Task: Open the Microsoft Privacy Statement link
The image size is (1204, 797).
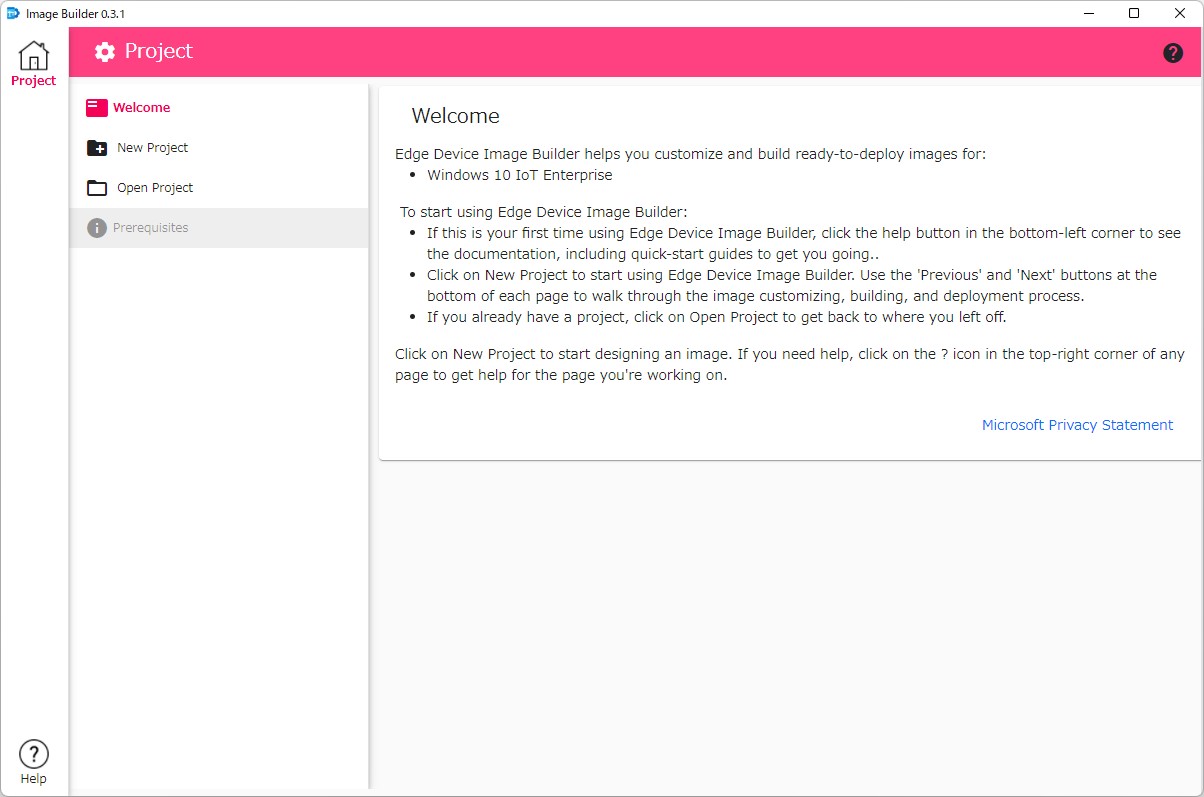Action: point(1077,424)
